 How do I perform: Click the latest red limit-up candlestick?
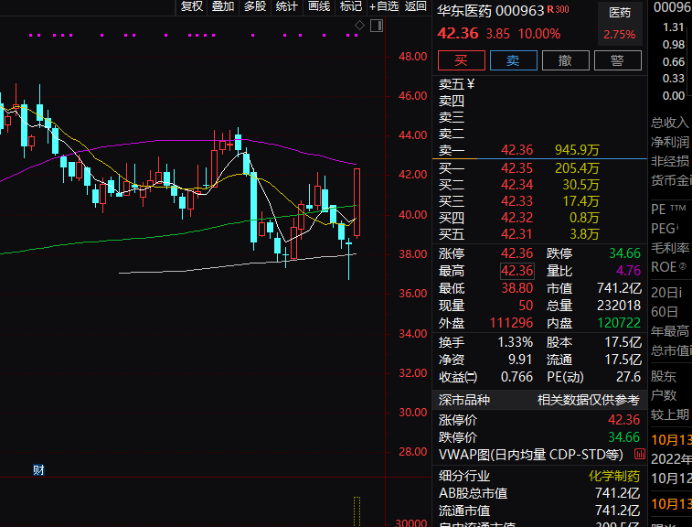click(x=357, y=202)
